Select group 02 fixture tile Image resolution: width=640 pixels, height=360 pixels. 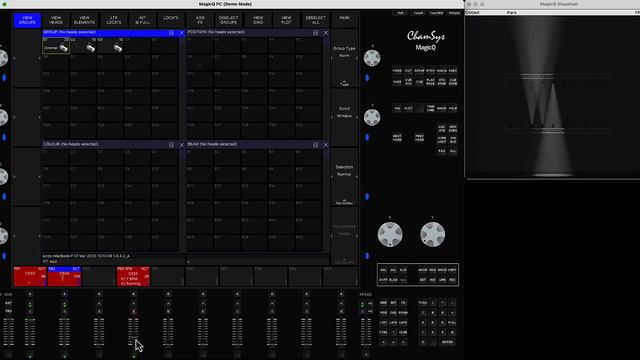83,45
